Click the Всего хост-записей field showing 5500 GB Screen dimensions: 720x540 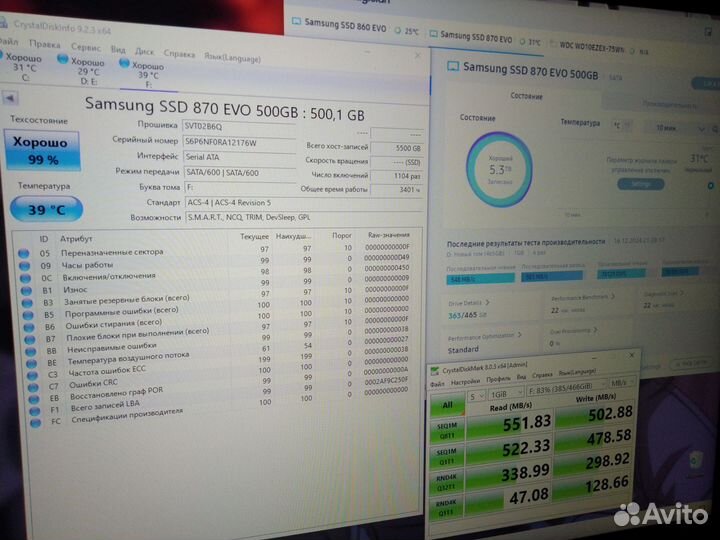click(397, 148)
